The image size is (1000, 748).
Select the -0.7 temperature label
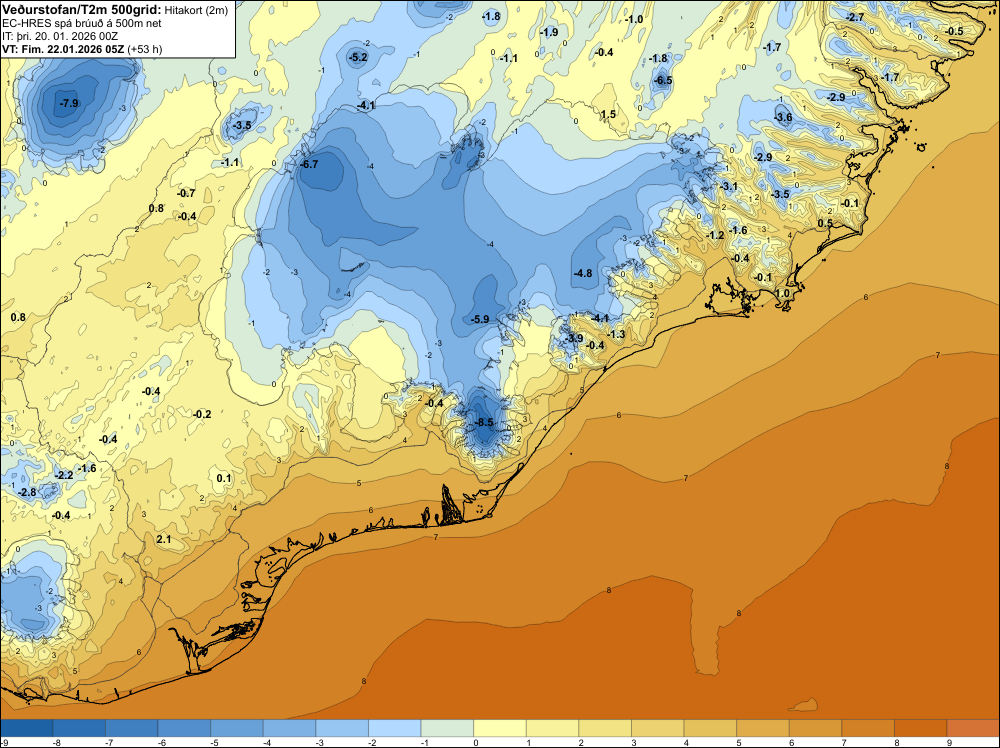(186, 193)
